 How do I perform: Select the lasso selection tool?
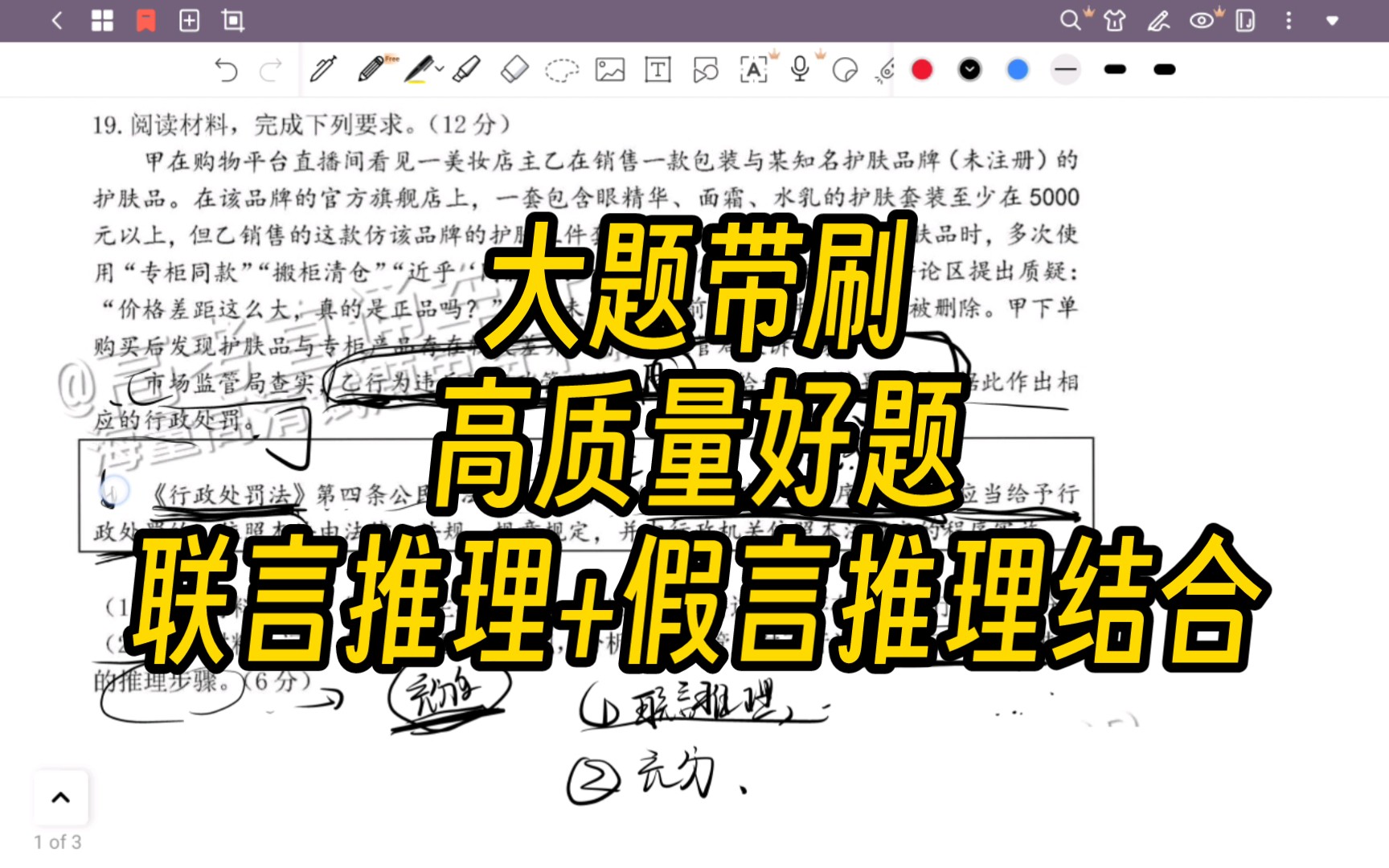(x=562, y=71)
